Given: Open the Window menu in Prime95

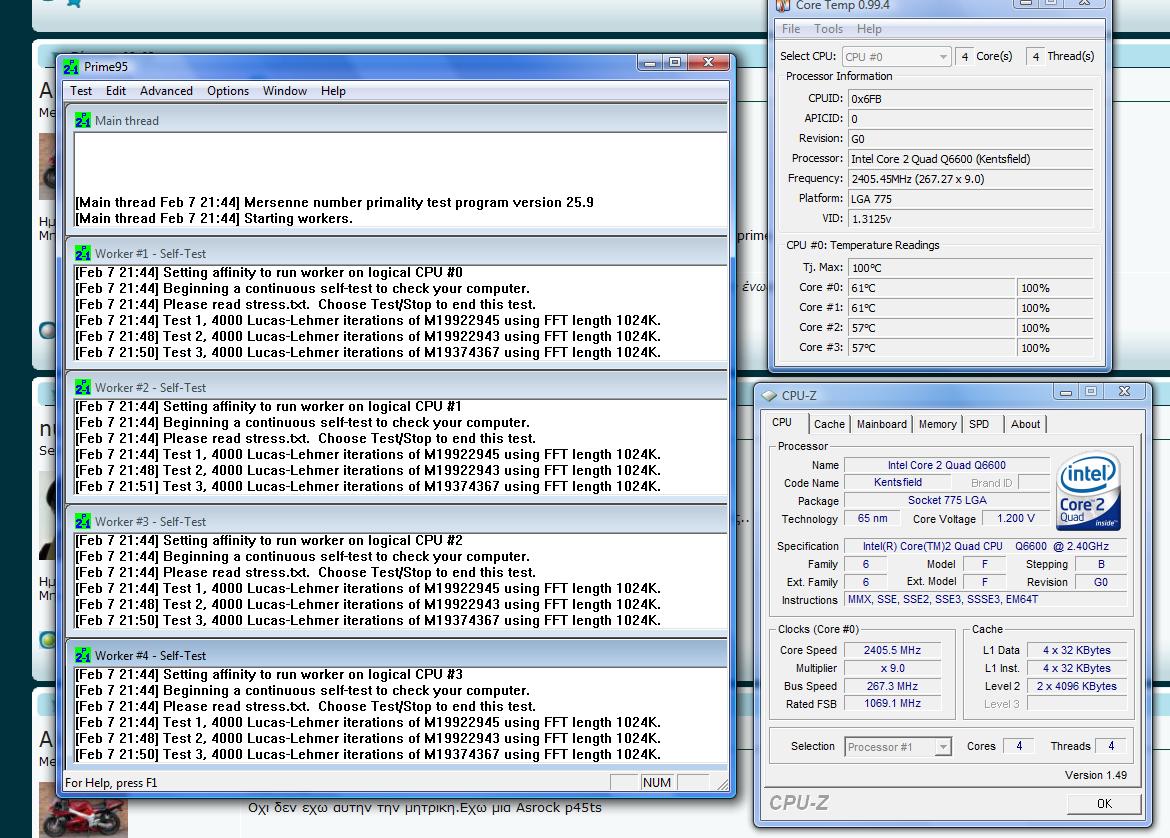Looking at the screenshot, I should [285, 91].
